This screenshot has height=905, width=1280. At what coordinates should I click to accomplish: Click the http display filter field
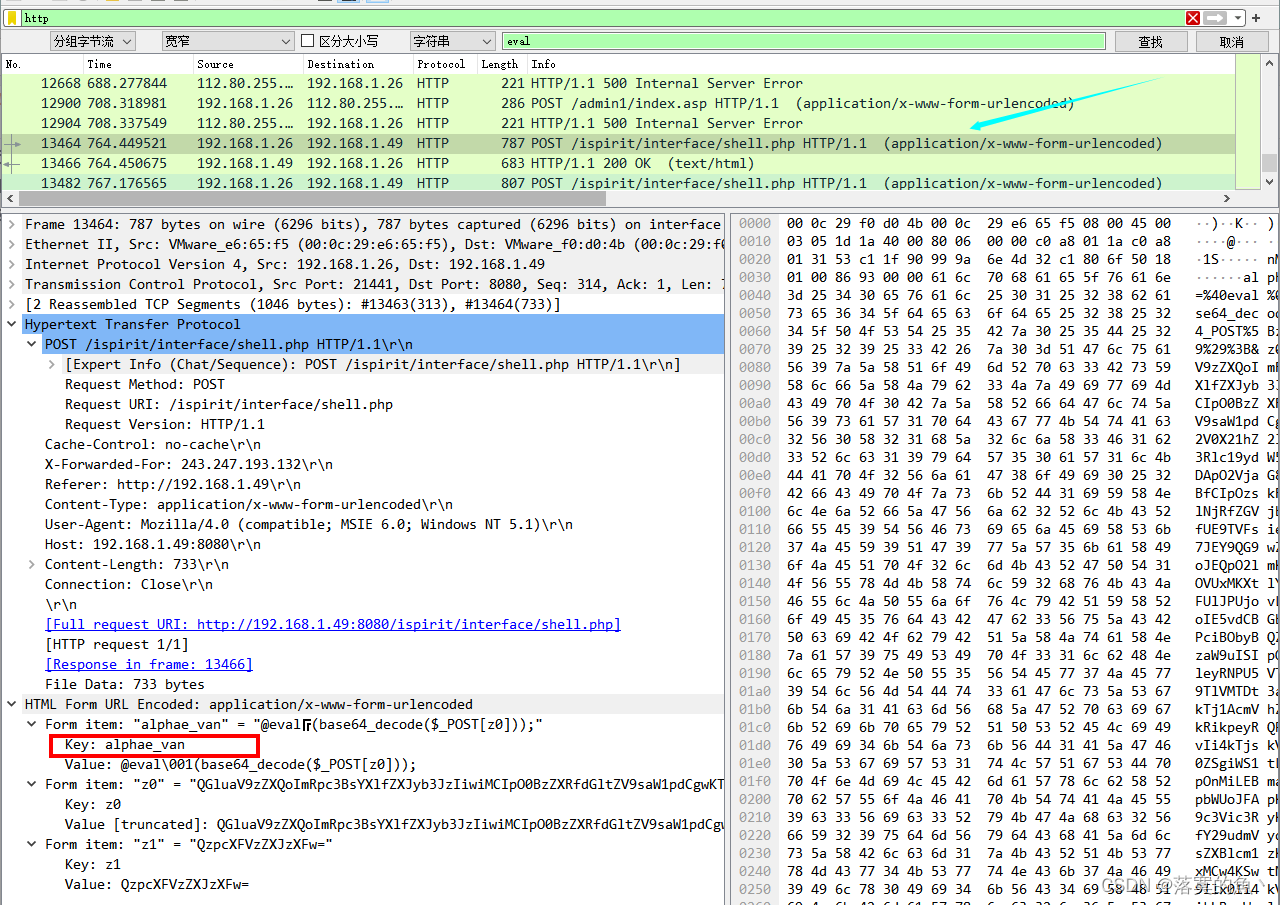[x=603, y=18]
